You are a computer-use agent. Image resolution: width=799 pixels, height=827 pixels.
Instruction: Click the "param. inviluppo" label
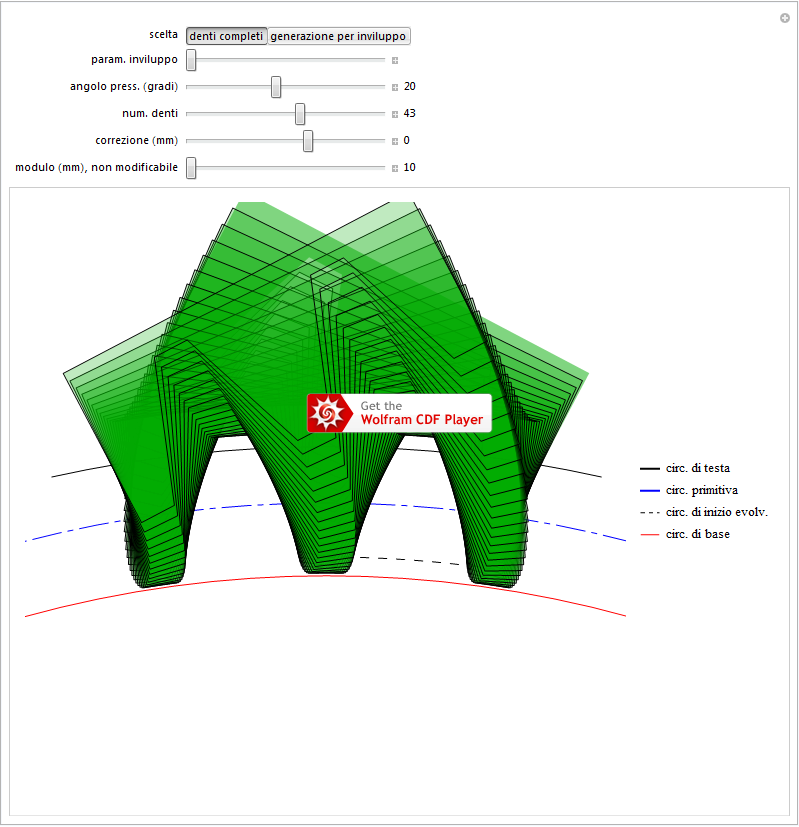coord(134,60)
